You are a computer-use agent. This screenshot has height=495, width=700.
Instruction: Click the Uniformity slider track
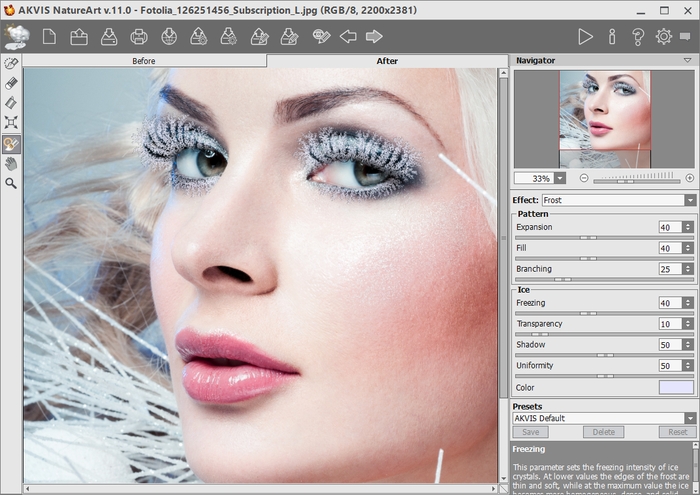tap(604, 376)
